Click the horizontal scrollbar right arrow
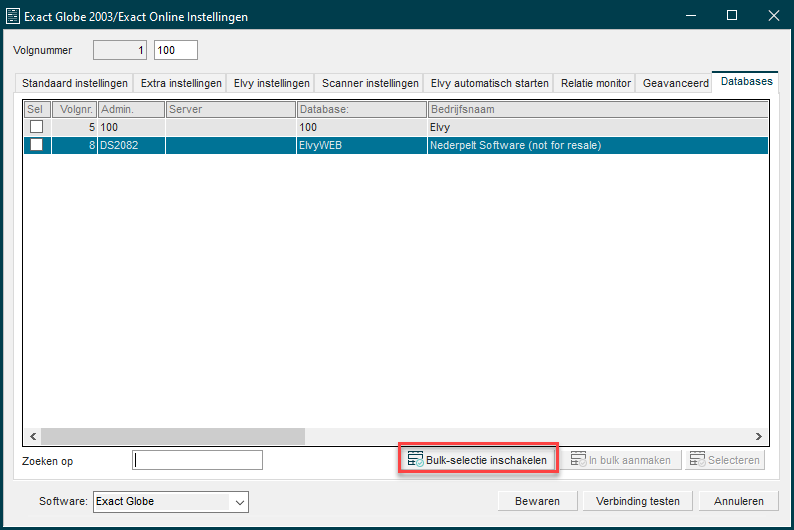 [758, 436]
